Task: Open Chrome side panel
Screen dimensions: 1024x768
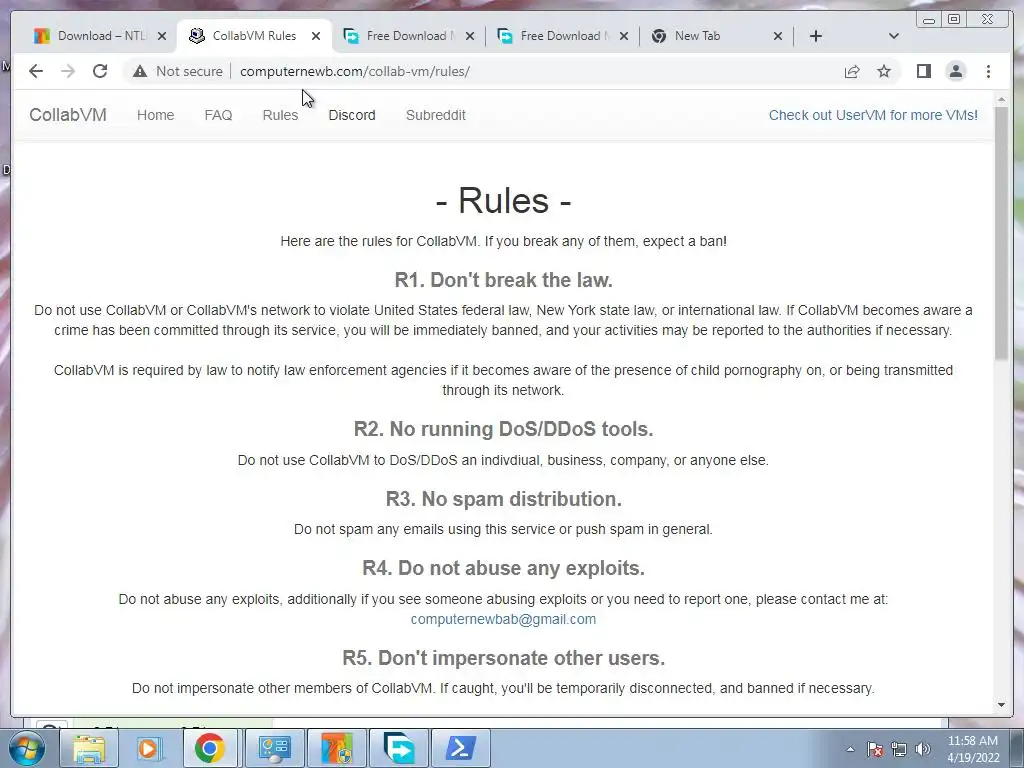Action: [923, 71]
